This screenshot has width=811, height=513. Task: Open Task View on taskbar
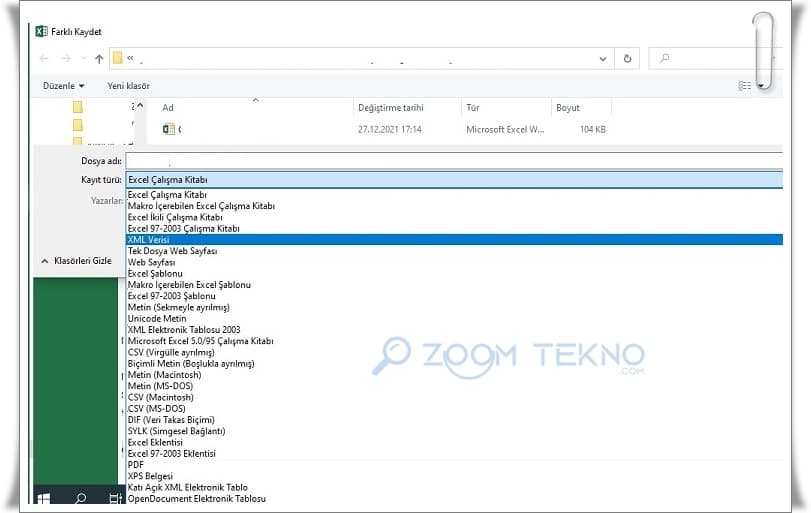(116, 499)
